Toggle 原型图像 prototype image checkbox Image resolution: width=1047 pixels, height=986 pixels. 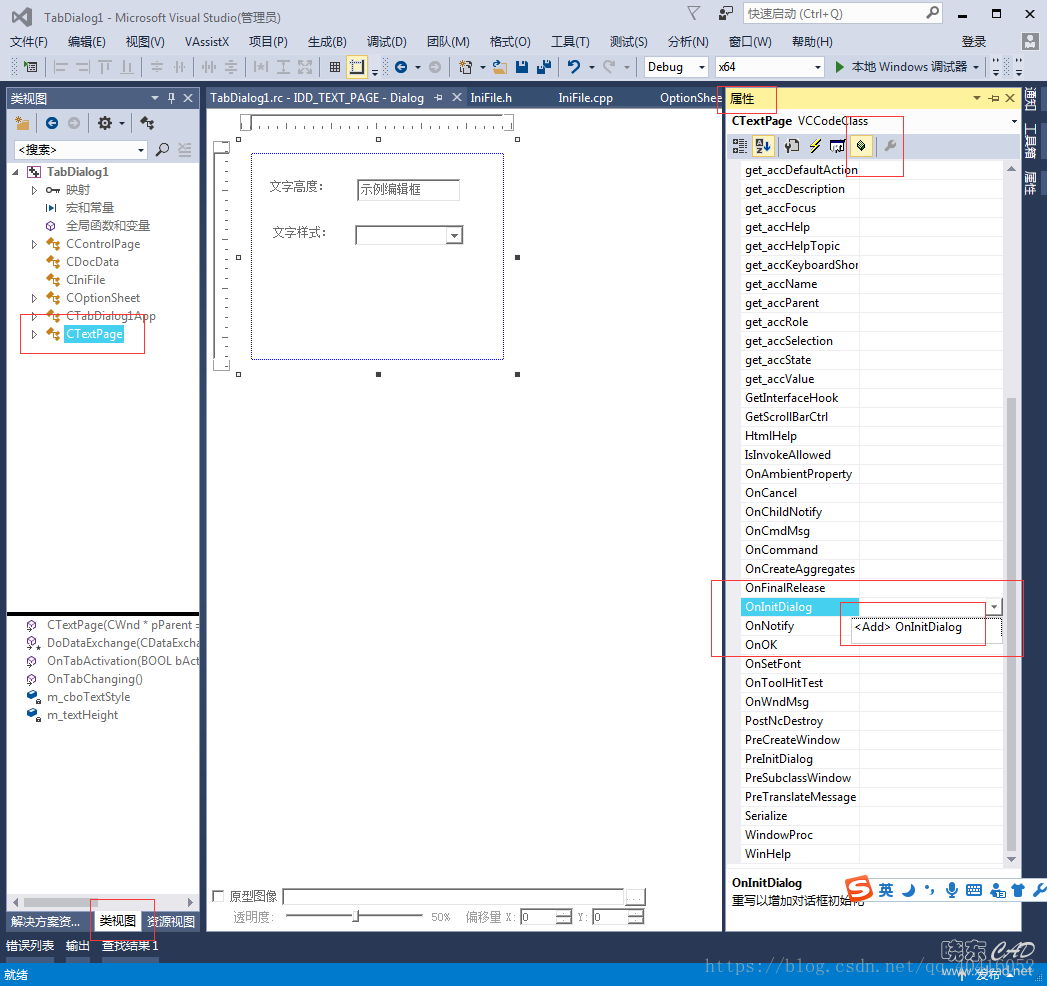click(x=218, y=896)
